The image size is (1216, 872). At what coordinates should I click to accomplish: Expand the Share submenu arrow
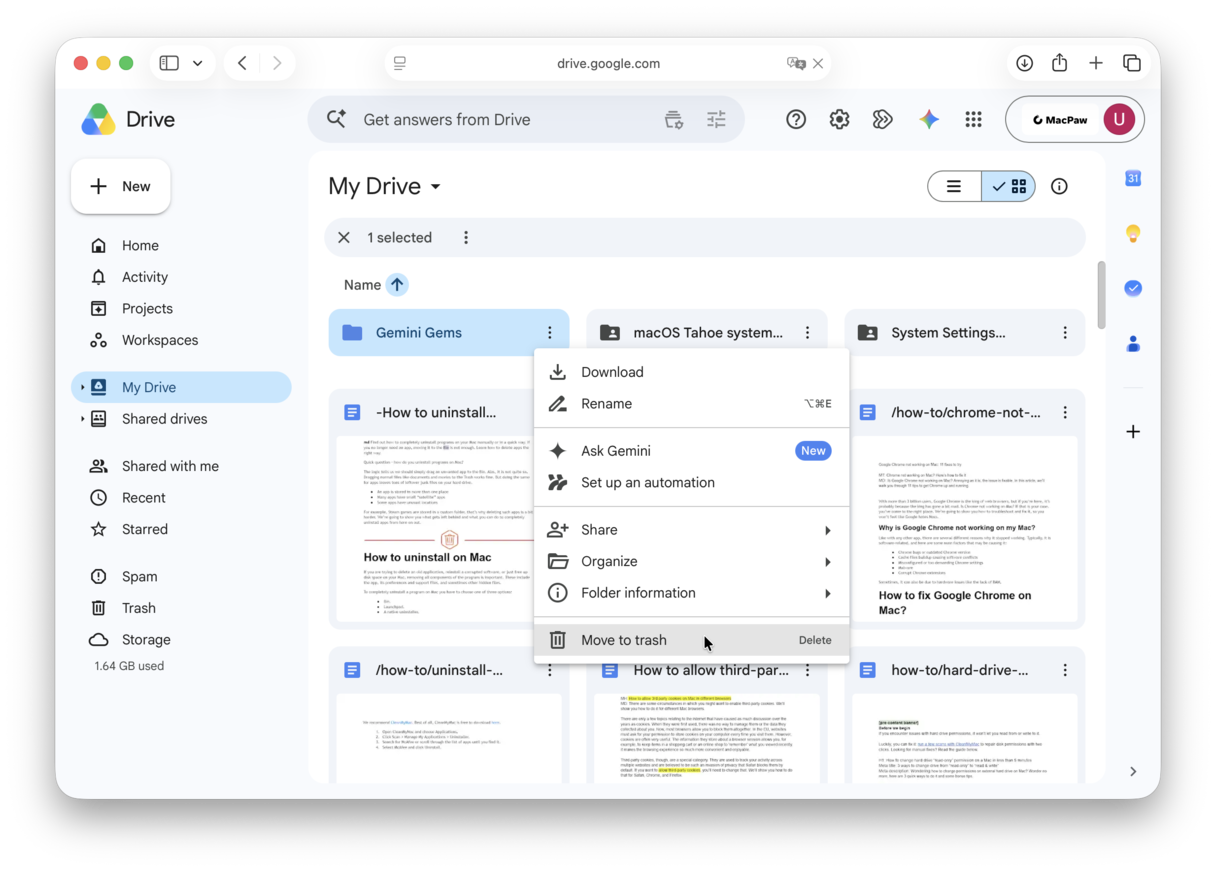click(x=828, y=530)
